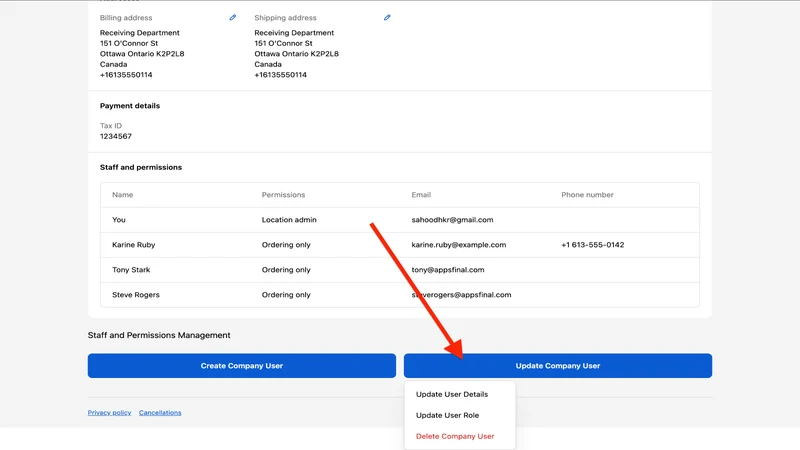Click the Permissions column header
Image resolution: width=800 pixels, height=450 pixels.
(283, 195)
